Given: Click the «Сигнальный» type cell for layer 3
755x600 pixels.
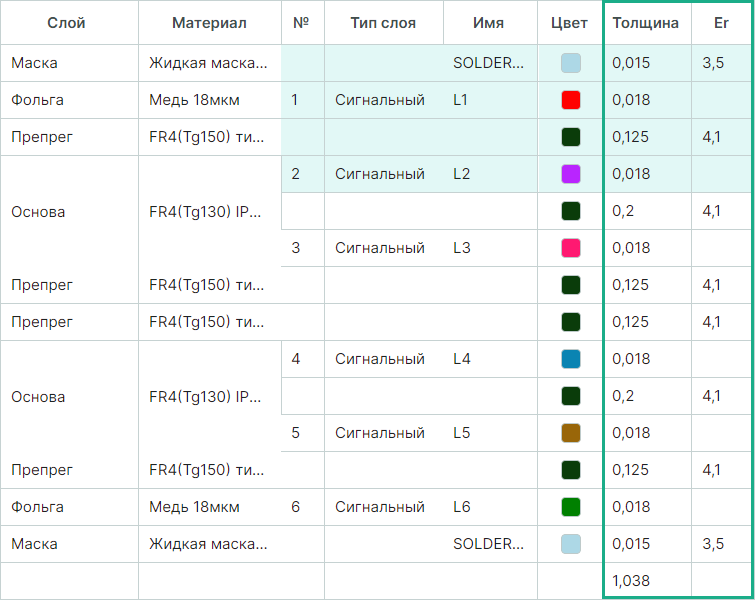Looking at the screenshot, I should [x=380, y=248].
